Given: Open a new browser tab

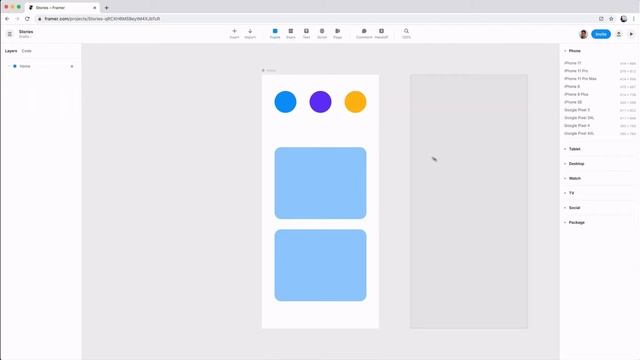Looking at the screenshot, I should pos(107,8).
